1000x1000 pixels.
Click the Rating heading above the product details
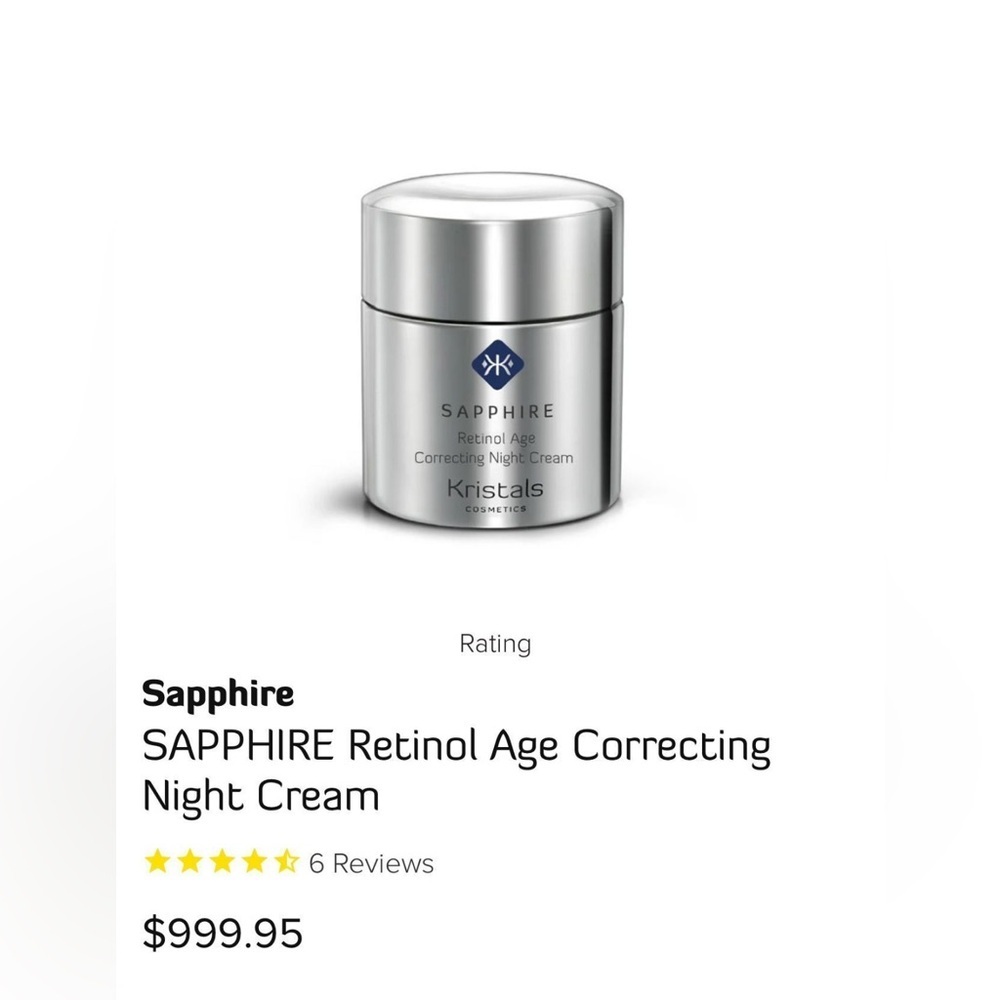click(x=497, y=644)
